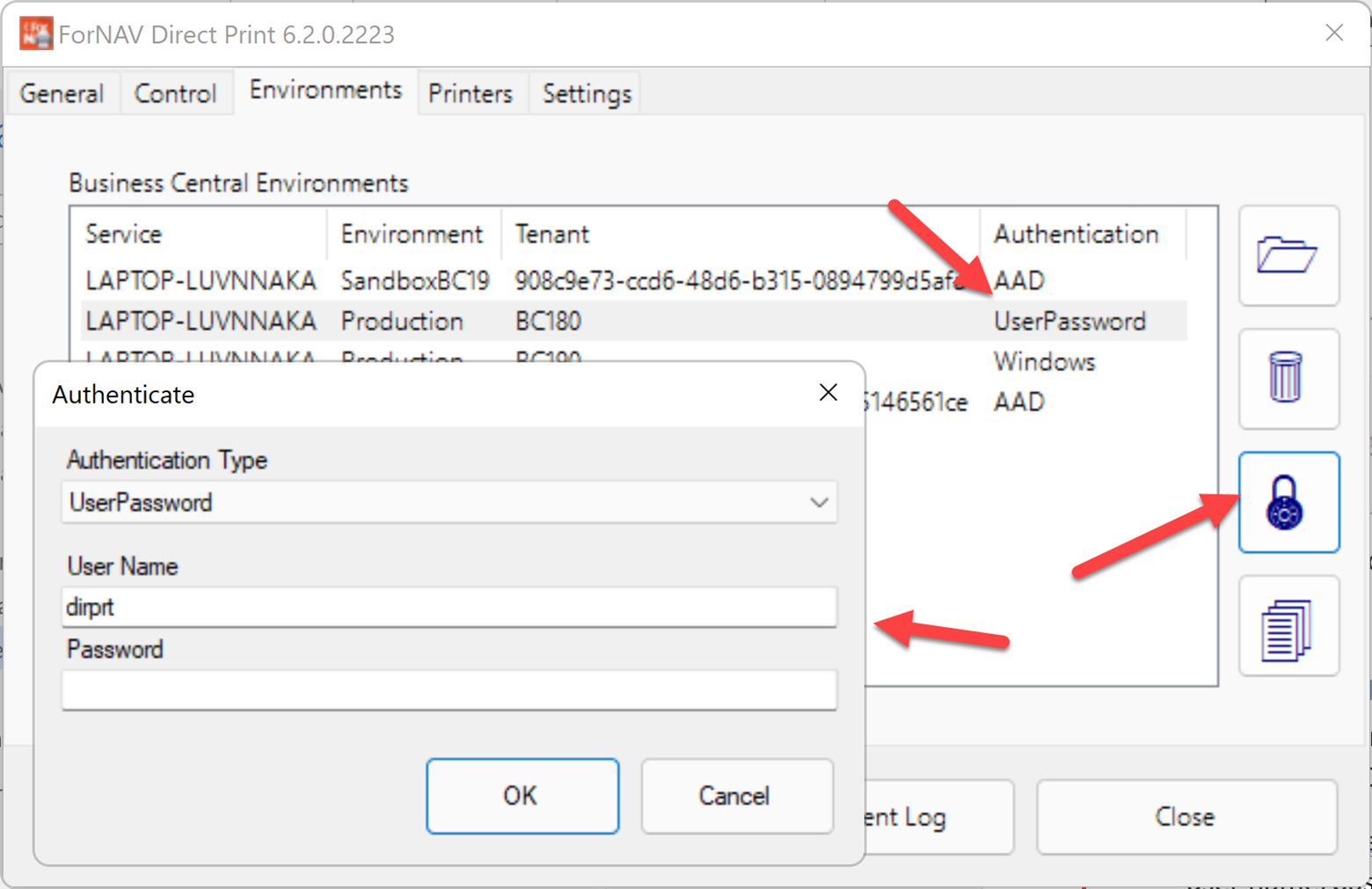
Task: Click the copy documents icon
Action: coord(1288,626)
